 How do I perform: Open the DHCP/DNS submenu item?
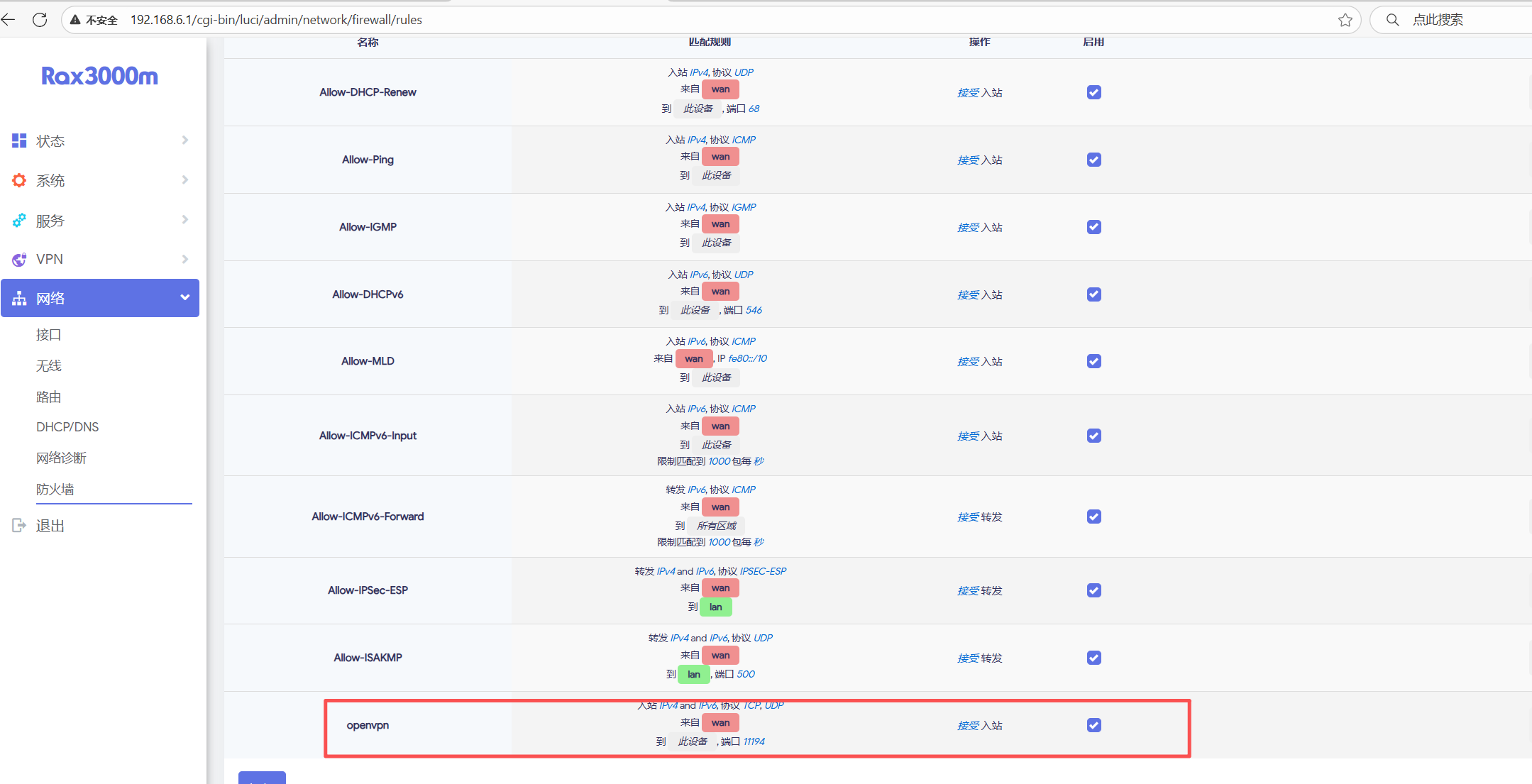[x=67, y=426]
